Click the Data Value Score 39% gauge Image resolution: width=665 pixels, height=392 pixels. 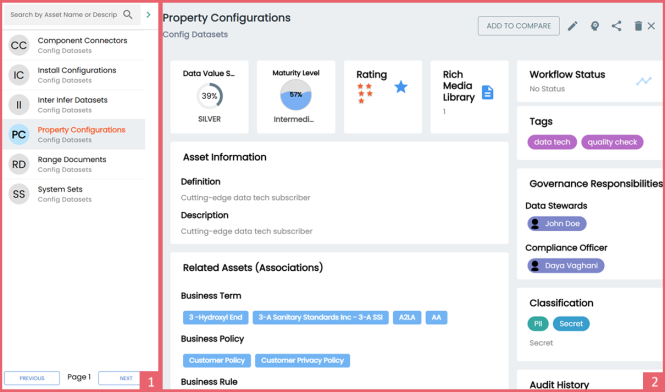[210, 96]
